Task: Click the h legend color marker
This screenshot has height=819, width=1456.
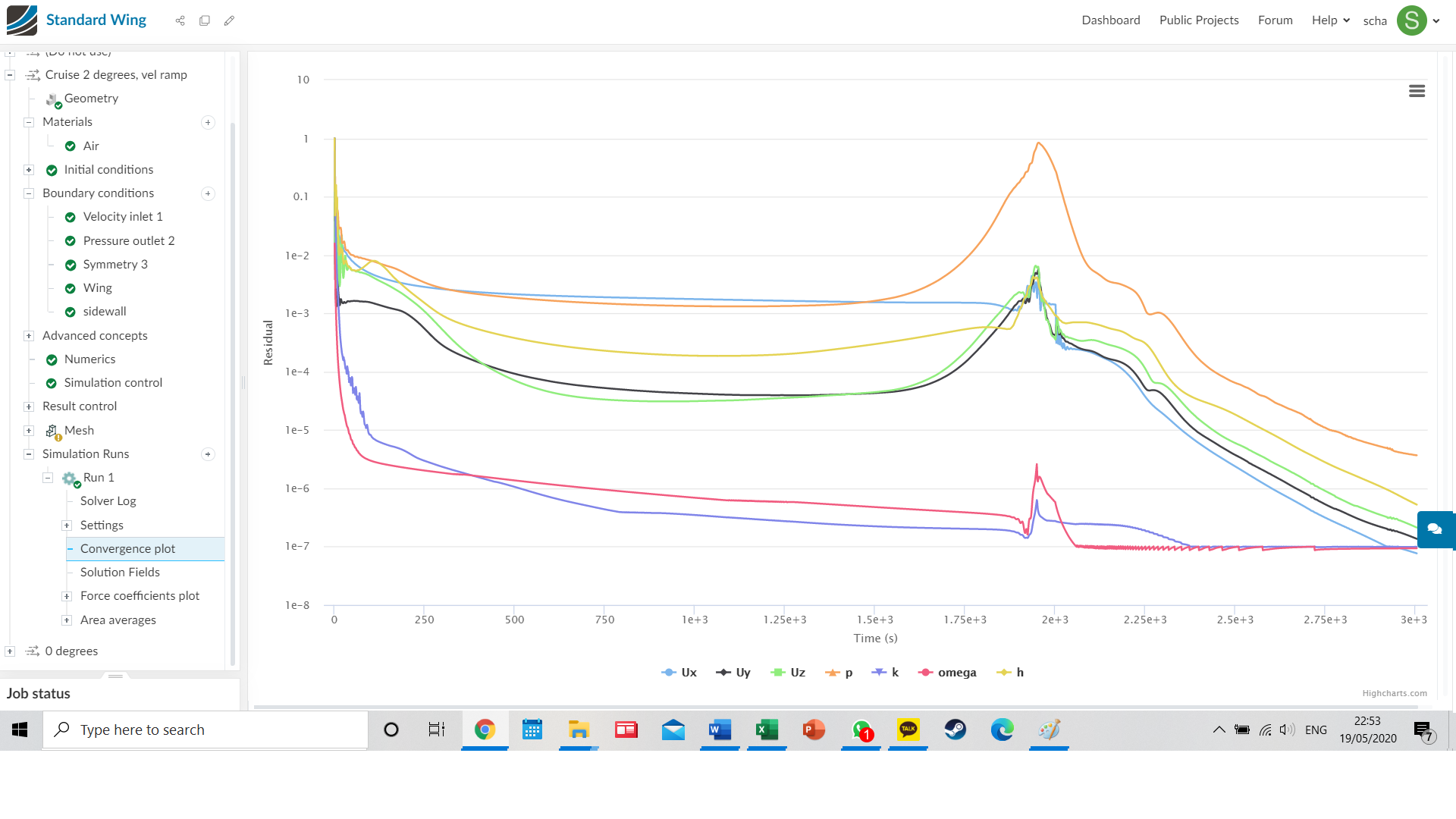Action: (x=1004, y=673)
